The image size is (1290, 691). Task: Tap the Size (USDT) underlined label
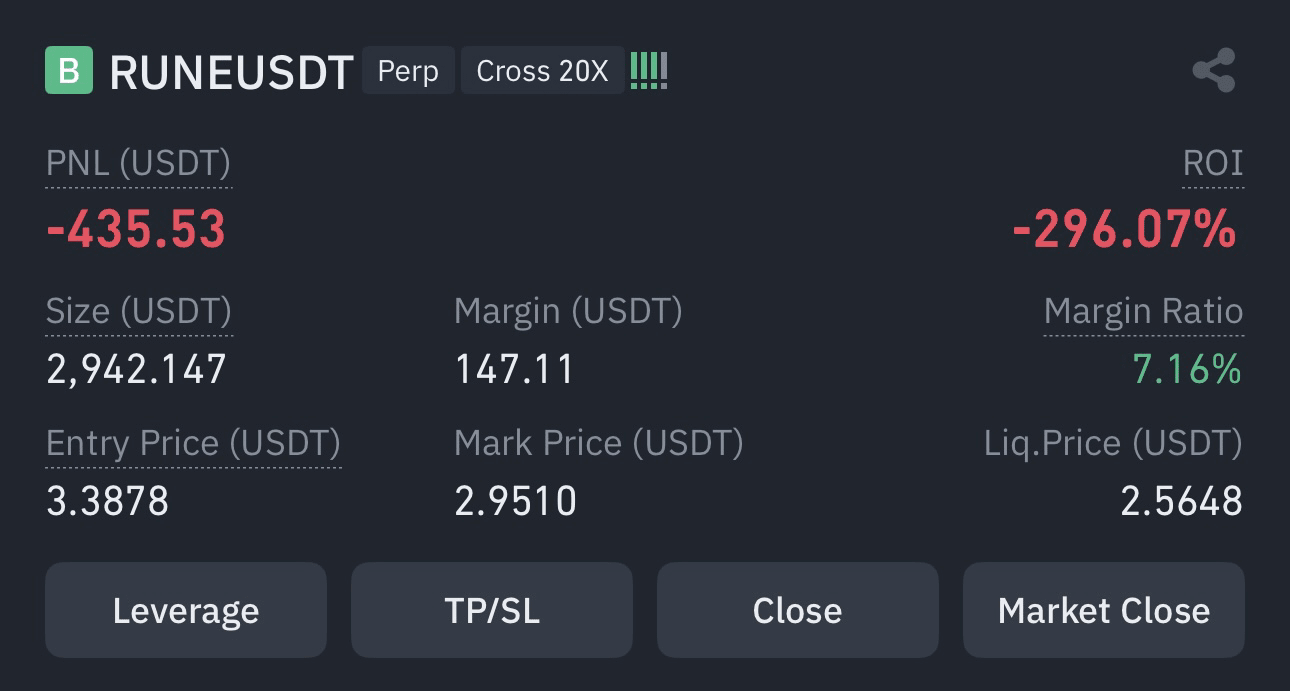139,311
